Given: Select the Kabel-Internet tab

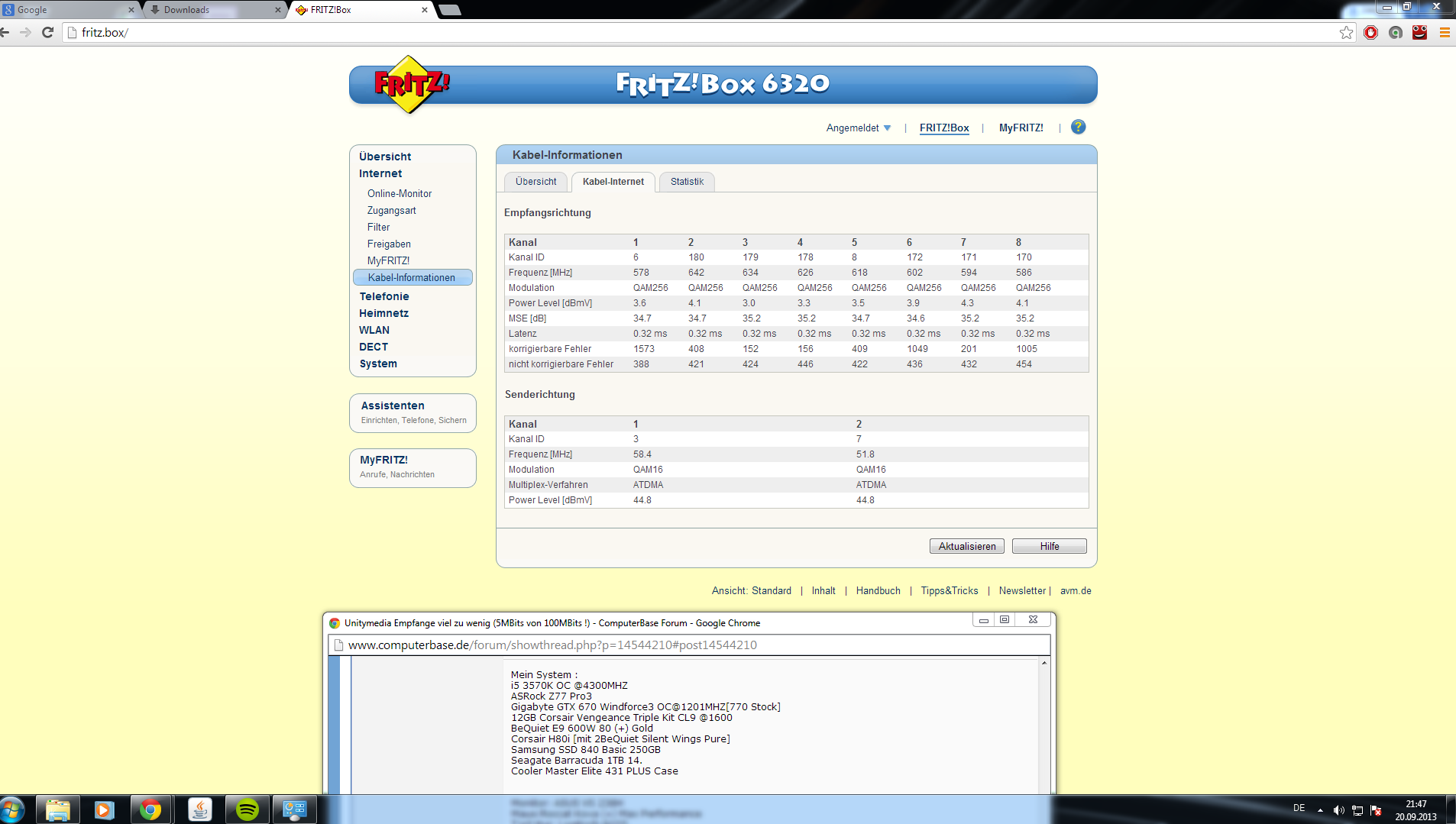Looking at the screenshot, I should (613, 182).
